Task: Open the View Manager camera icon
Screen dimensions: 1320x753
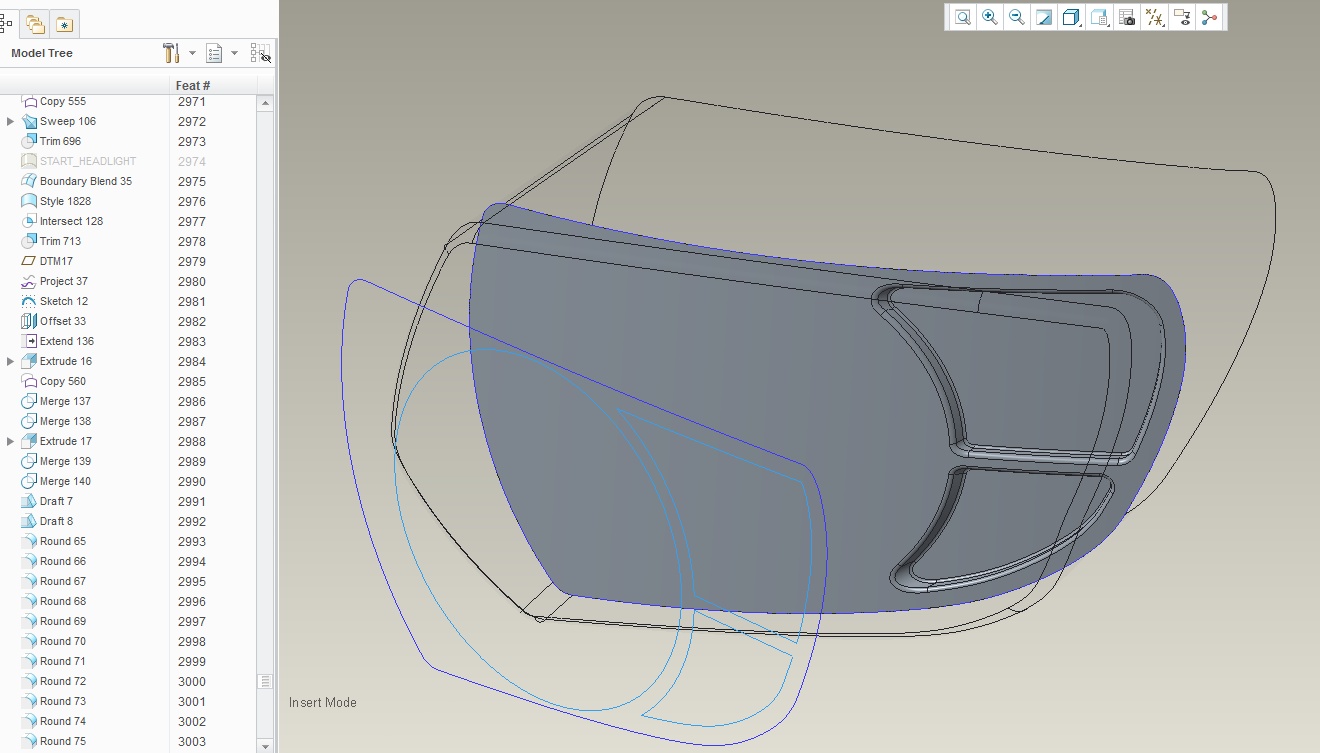Action: click(1127, 17)
